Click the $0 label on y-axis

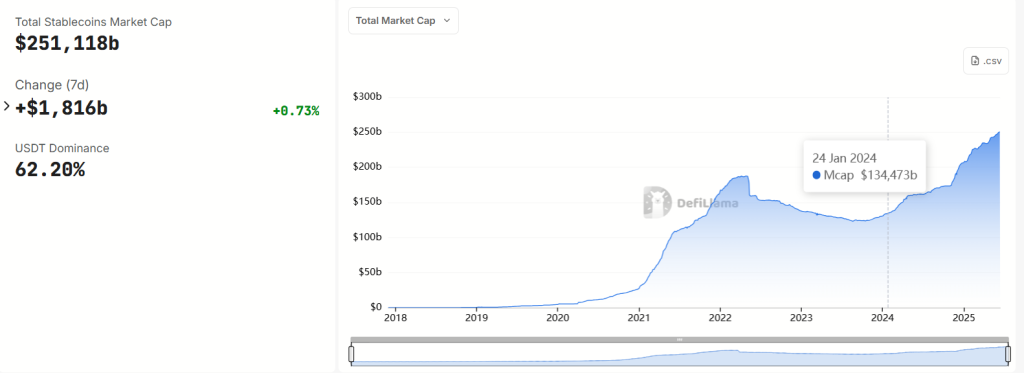point(376,306)
